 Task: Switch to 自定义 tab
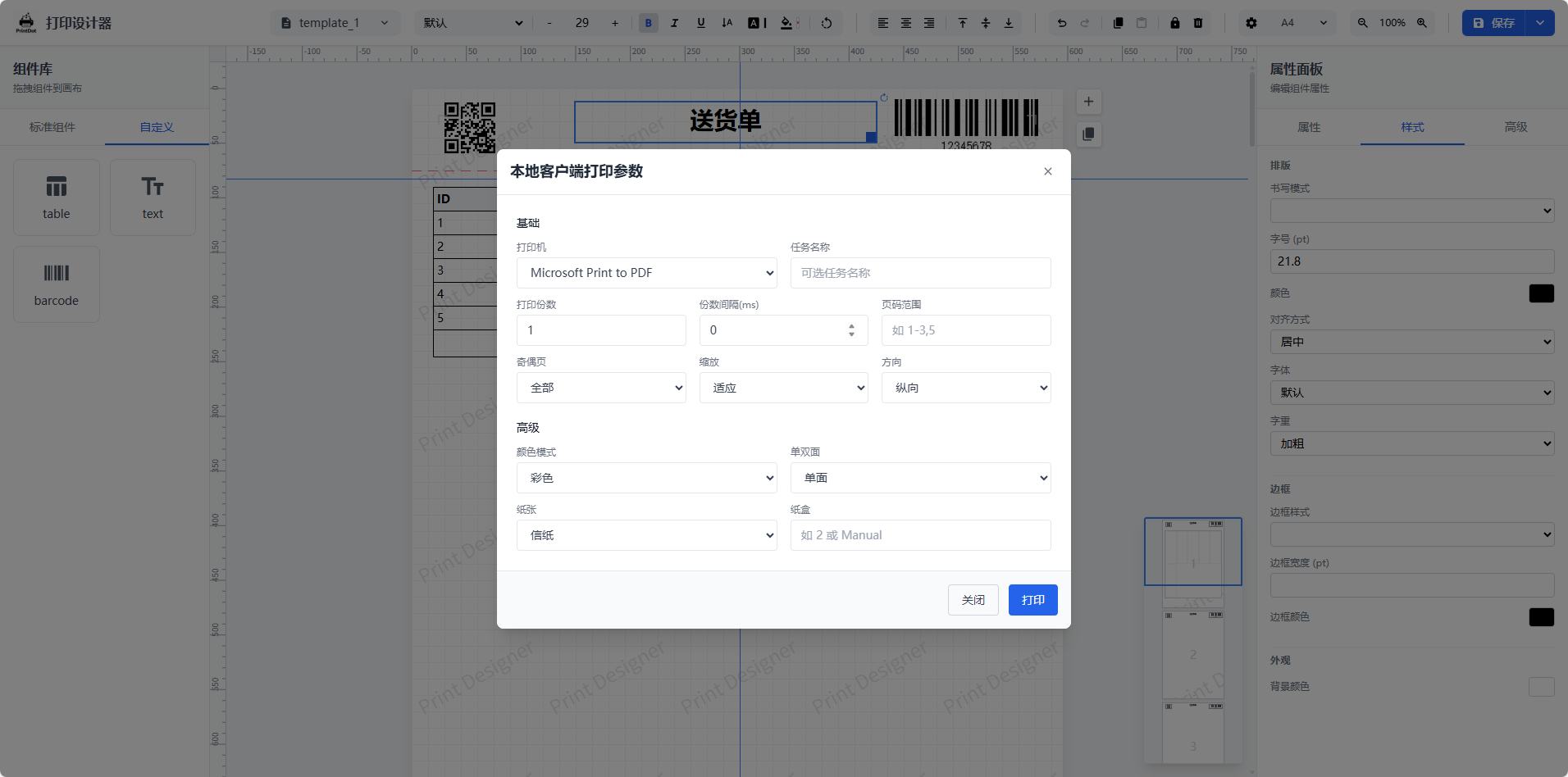click(x=157, y=127)
